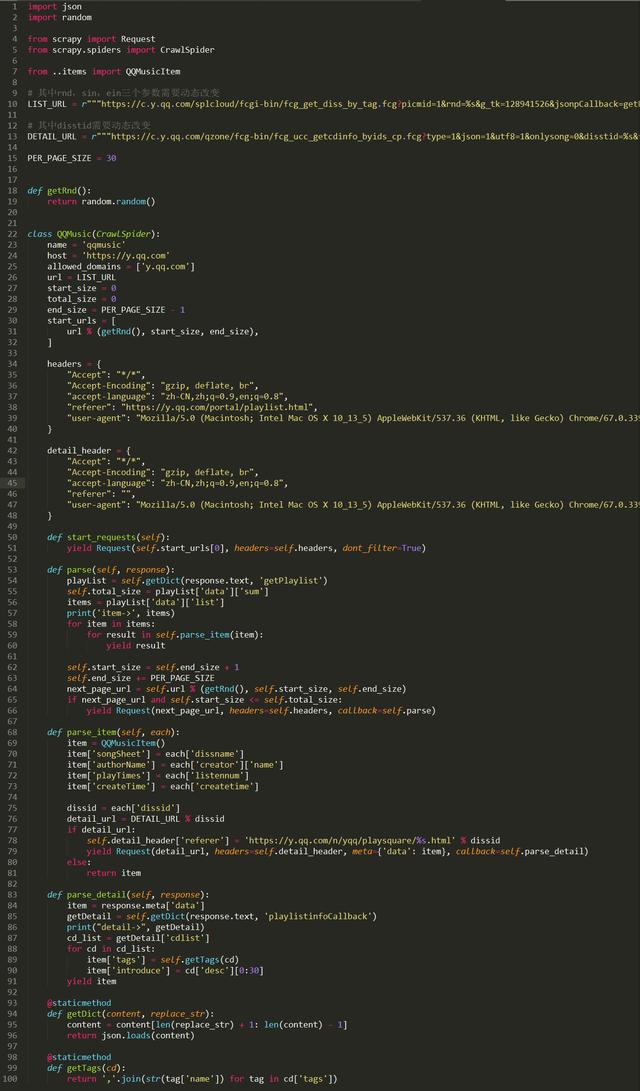
Task: Click the DETAIL_URL raw string definition
Action: [334, 136]
